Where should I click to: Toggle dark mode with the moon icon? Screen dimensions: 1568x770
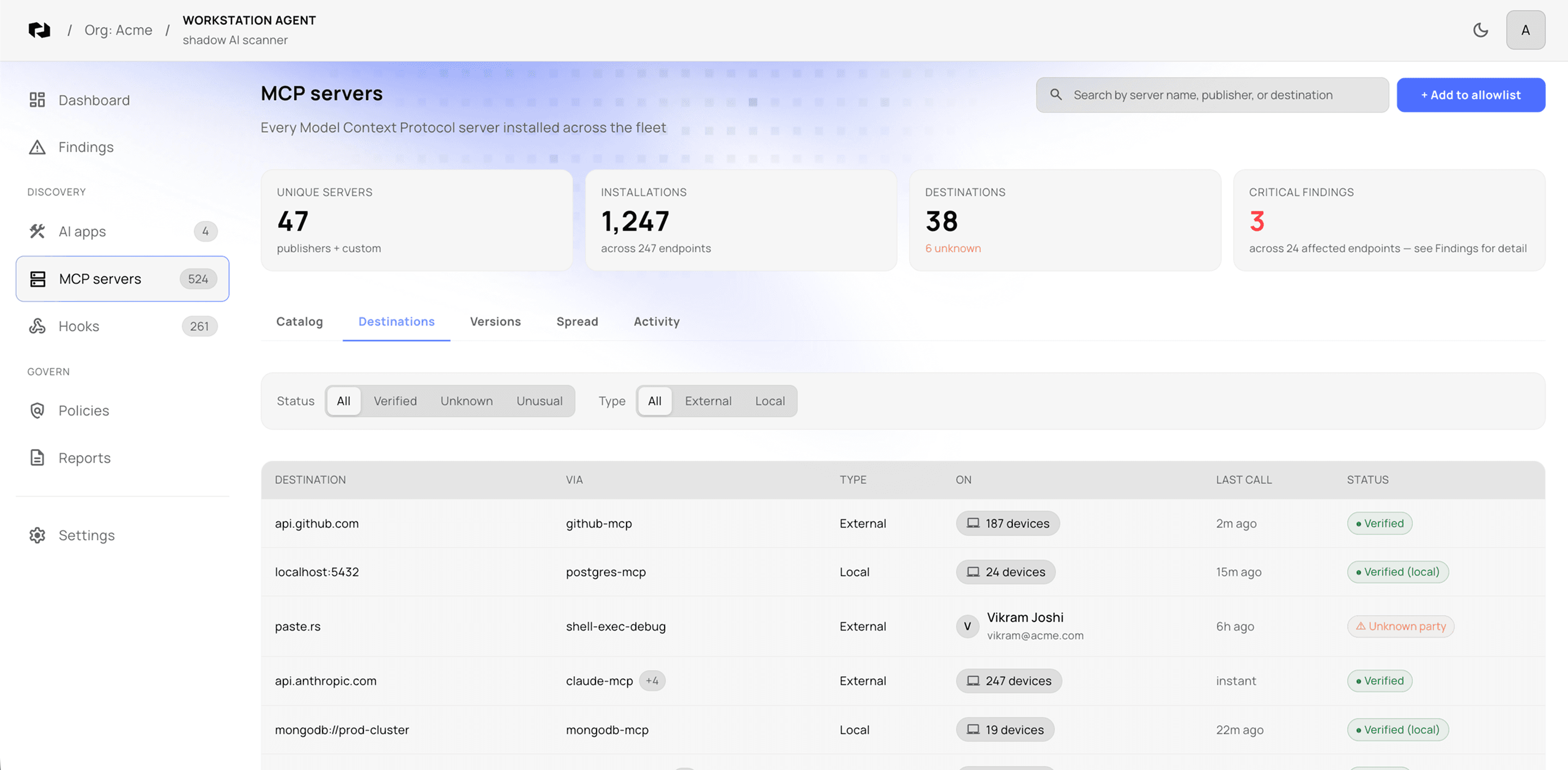[1480, 30]
